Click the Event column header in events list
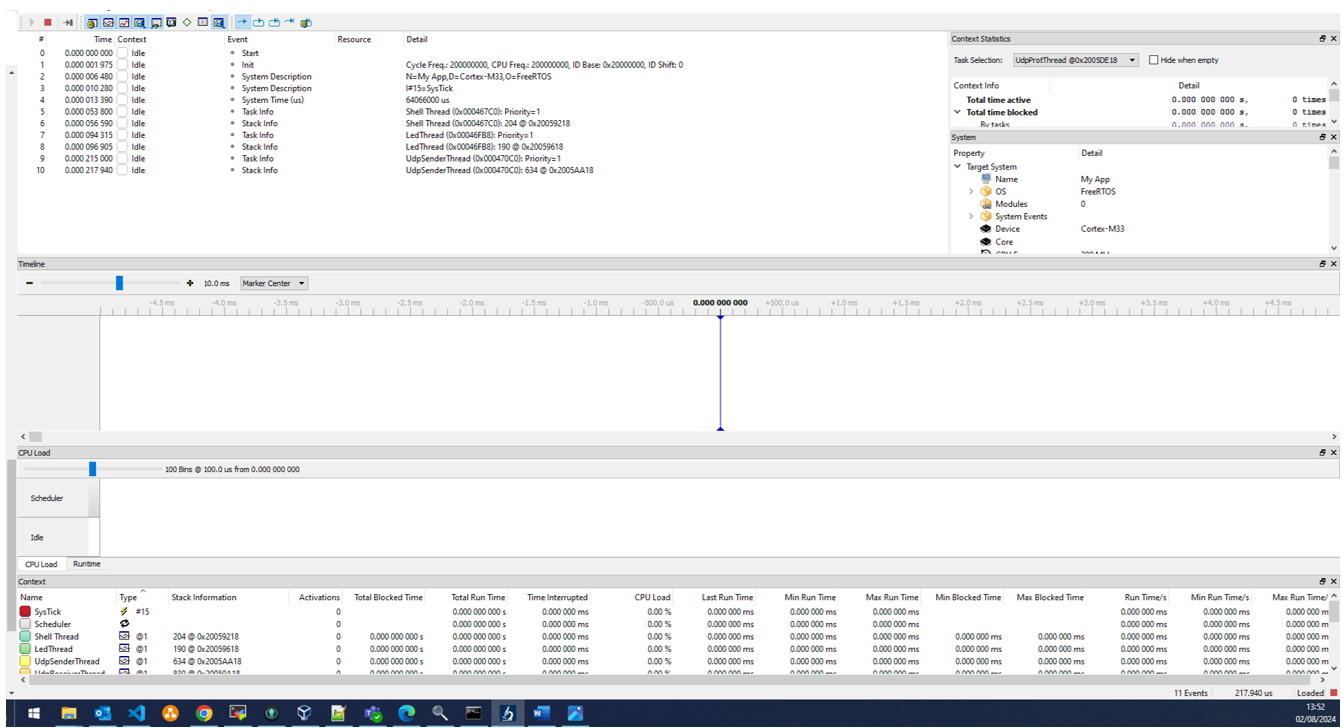1343x728 pixels. pyautogui.click(x=237, y=40)
